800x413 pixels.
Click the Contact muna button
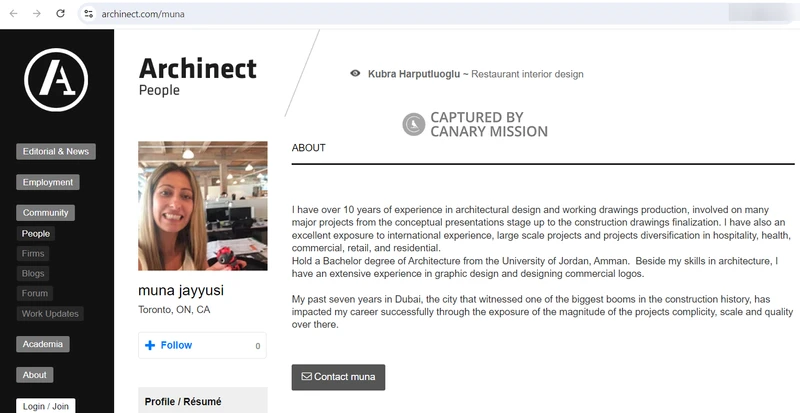(x=338, y=377)
